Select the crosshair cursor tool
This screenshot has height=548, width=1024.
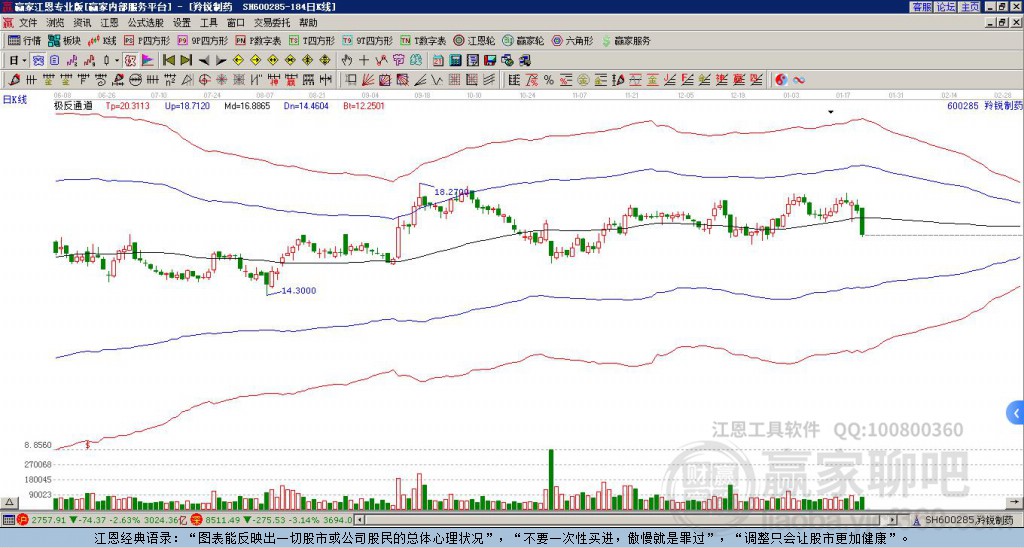click(364, 61)
